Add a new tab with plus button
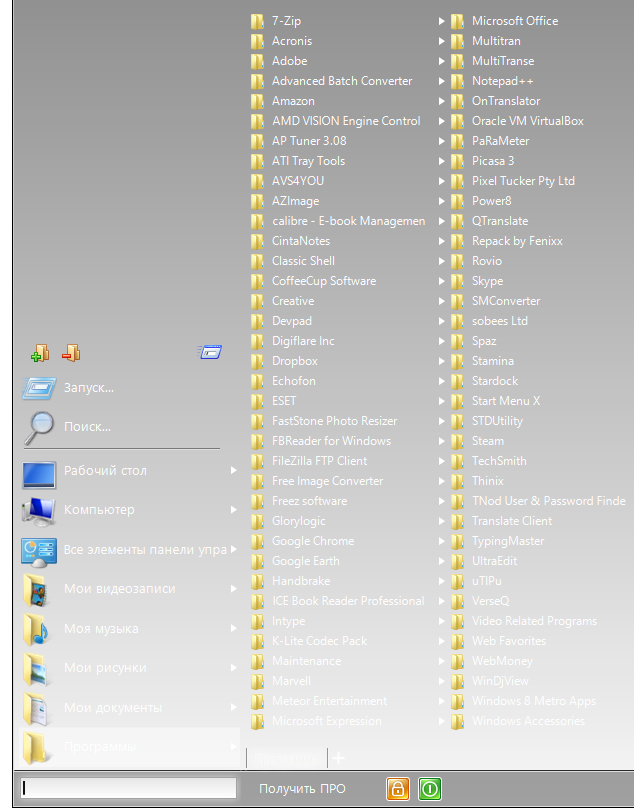The width and height of the screenshot is (634, 808). (339, 758)
